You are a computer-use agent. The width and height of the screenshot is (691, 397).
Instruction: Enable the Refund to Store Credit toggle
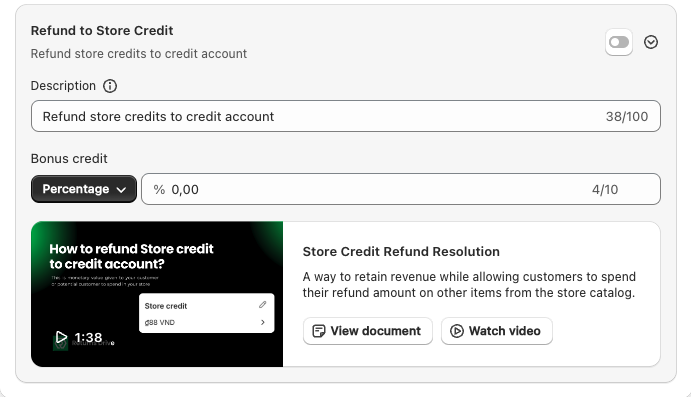pyautogui.click(x=619, y=42)
